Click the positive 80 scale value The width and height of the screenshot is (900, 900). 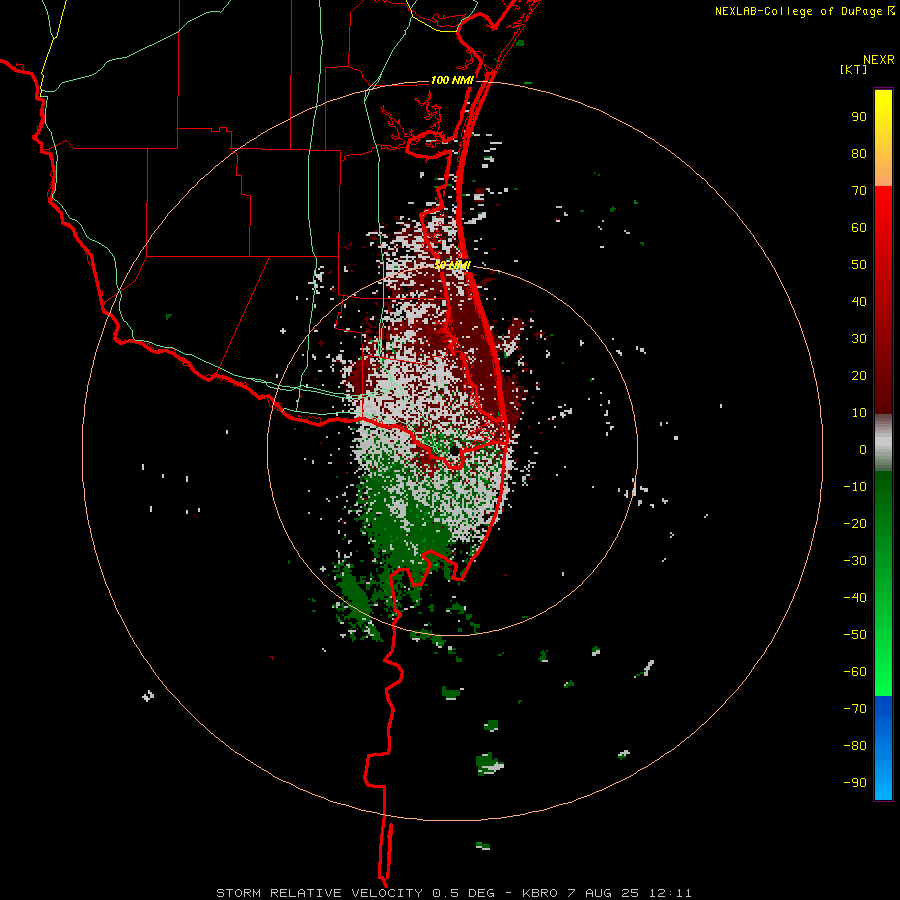pos(859,153)
